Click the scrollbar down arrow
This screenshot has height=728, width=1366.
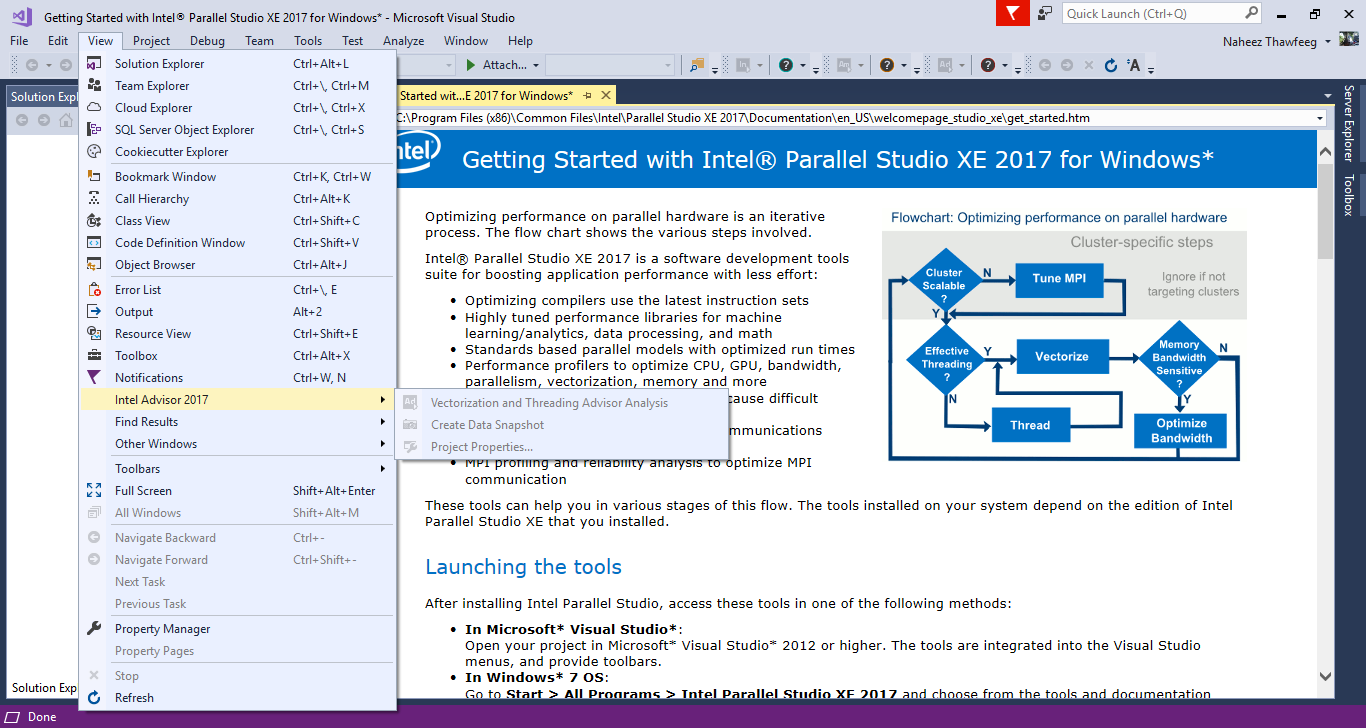1325,676
